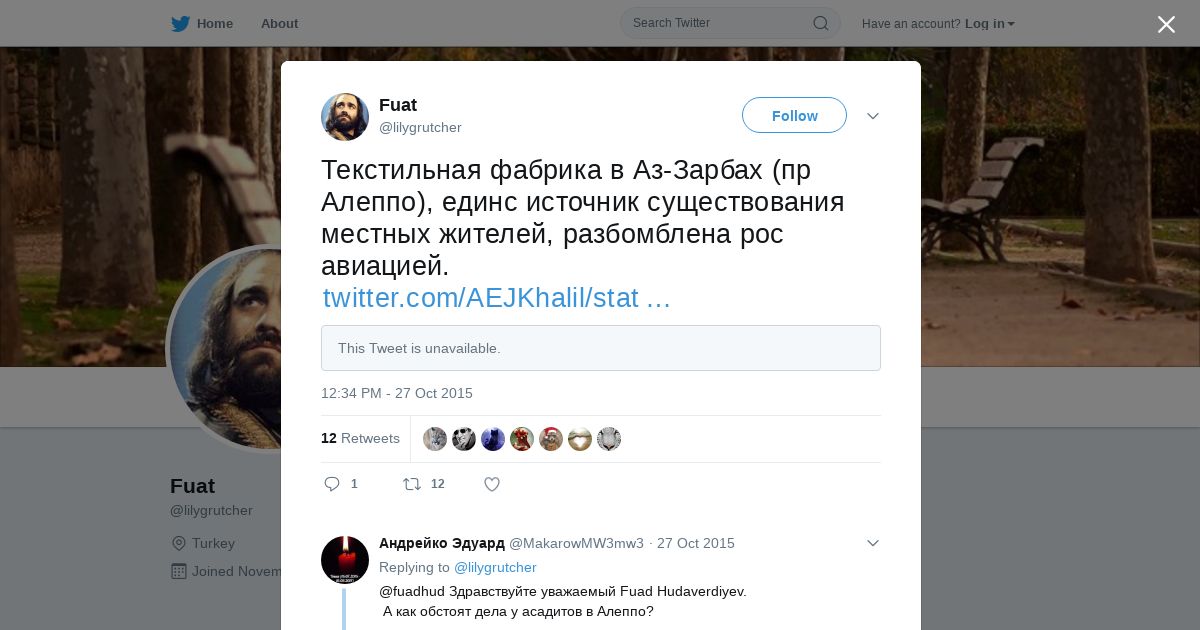Expand the tweet options chevron near Follow
The image size is (1200, 630).
point(873,116)
